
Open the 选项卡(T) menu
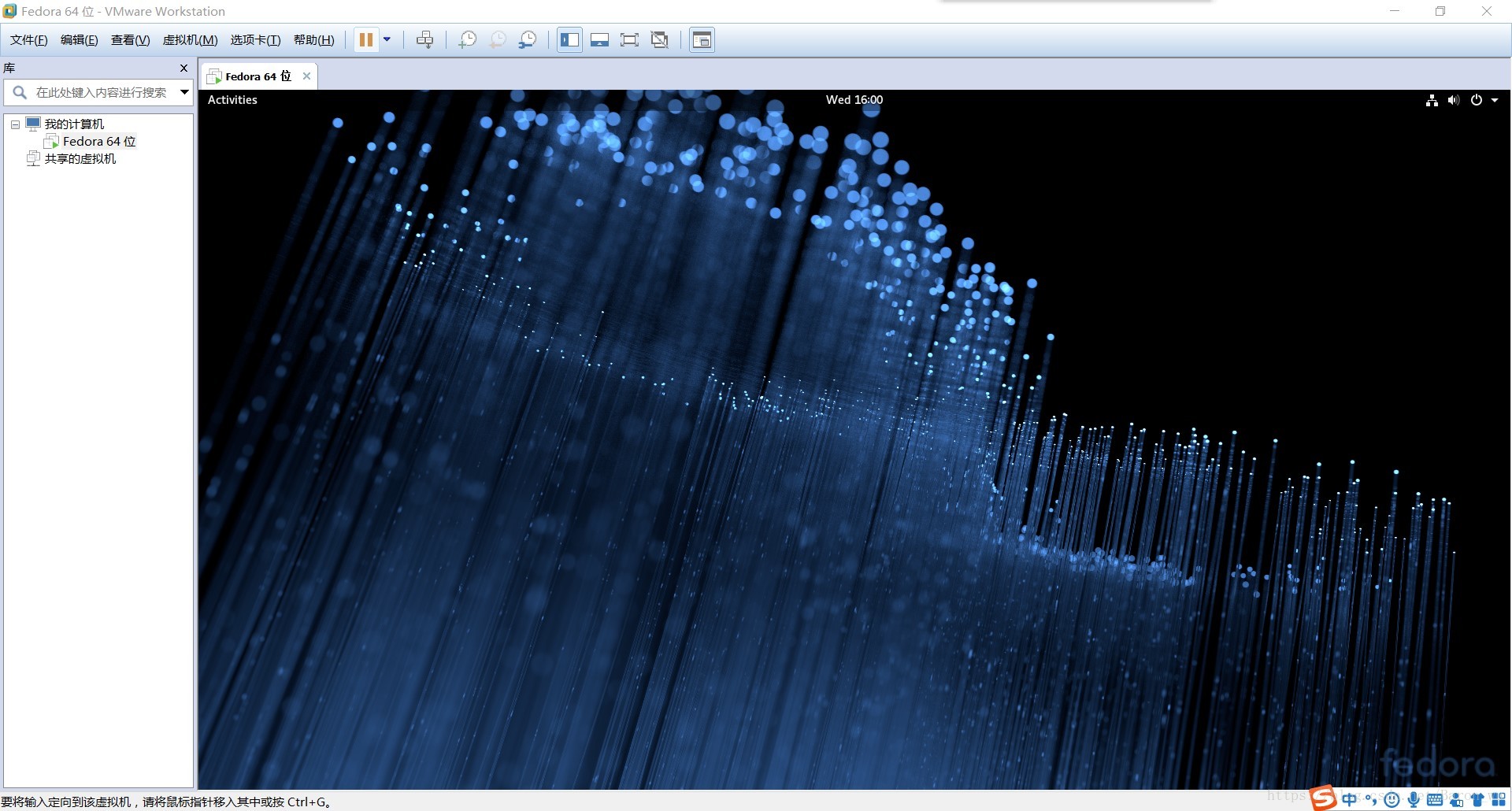pyautogui.click(x=255, y=40)
